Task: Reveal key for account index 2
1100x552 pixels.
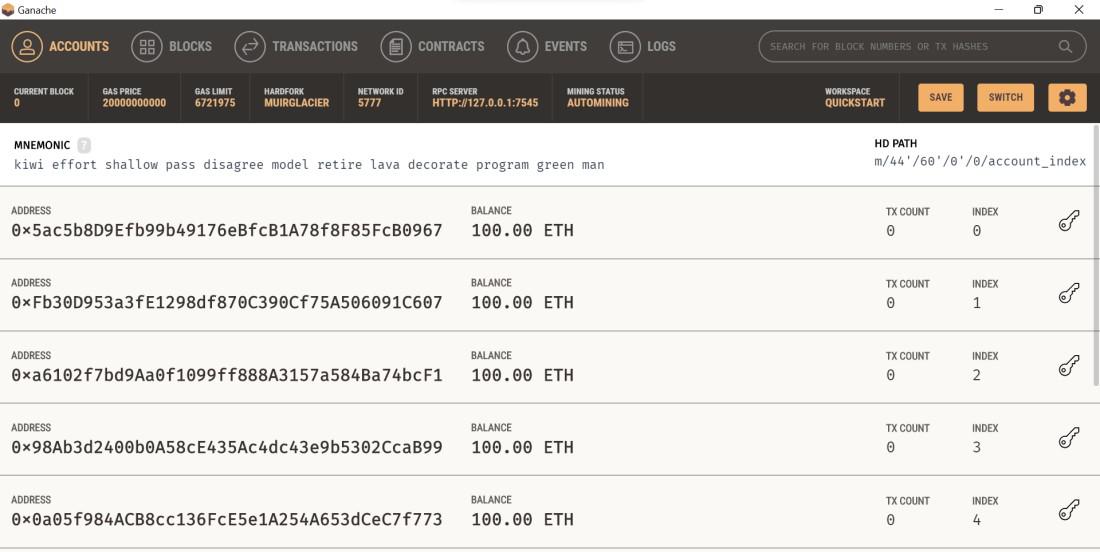Action: (x=1067, y=366)
